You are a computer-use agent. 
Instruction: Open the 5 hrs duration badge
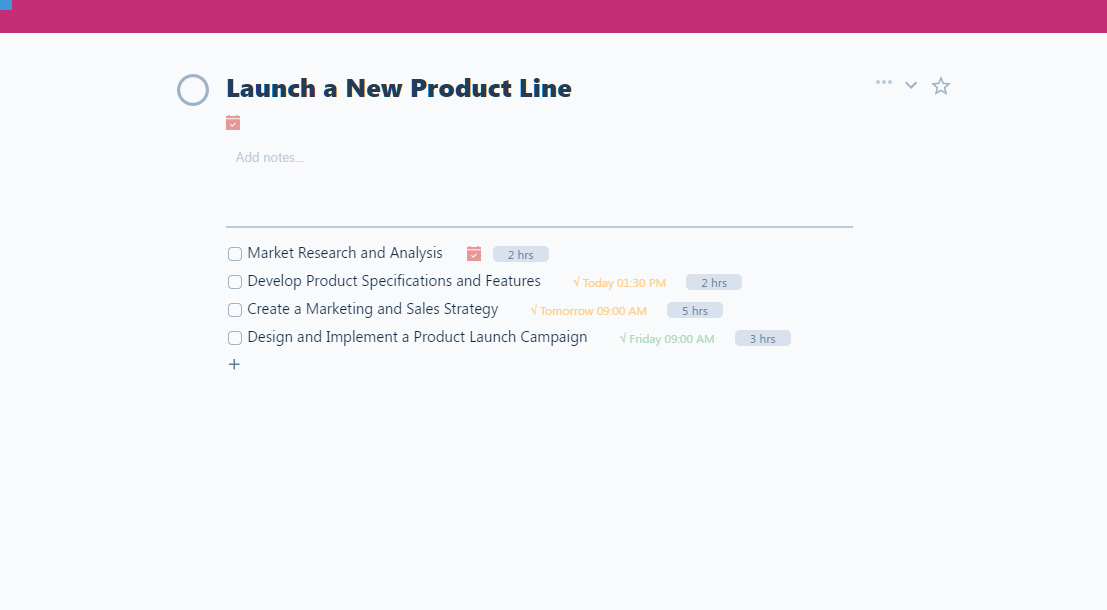(694, 311)
